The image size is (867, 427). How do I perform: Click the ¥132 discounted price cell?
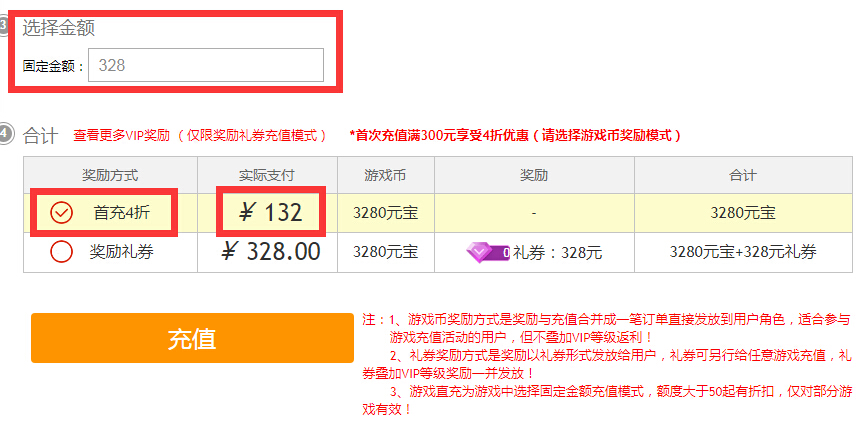click(270, 212)
